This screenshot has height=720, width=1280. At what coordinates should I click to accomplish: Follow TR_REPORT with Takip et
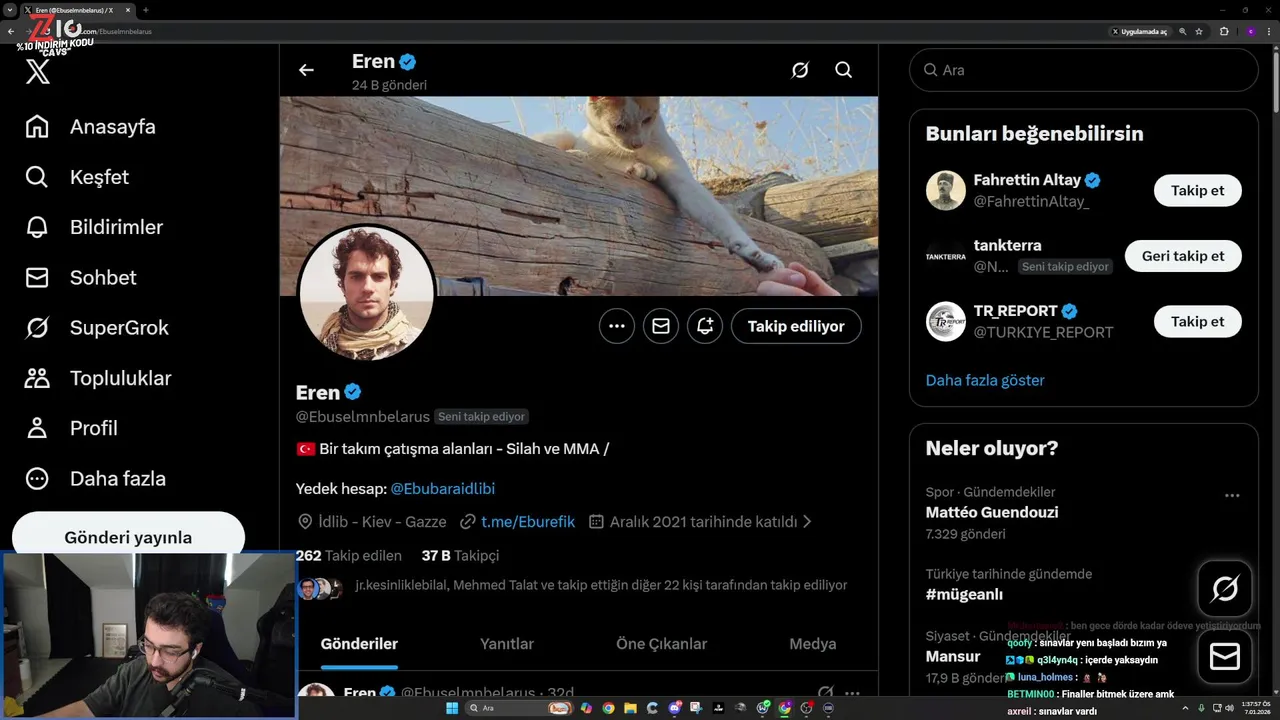1198,322
